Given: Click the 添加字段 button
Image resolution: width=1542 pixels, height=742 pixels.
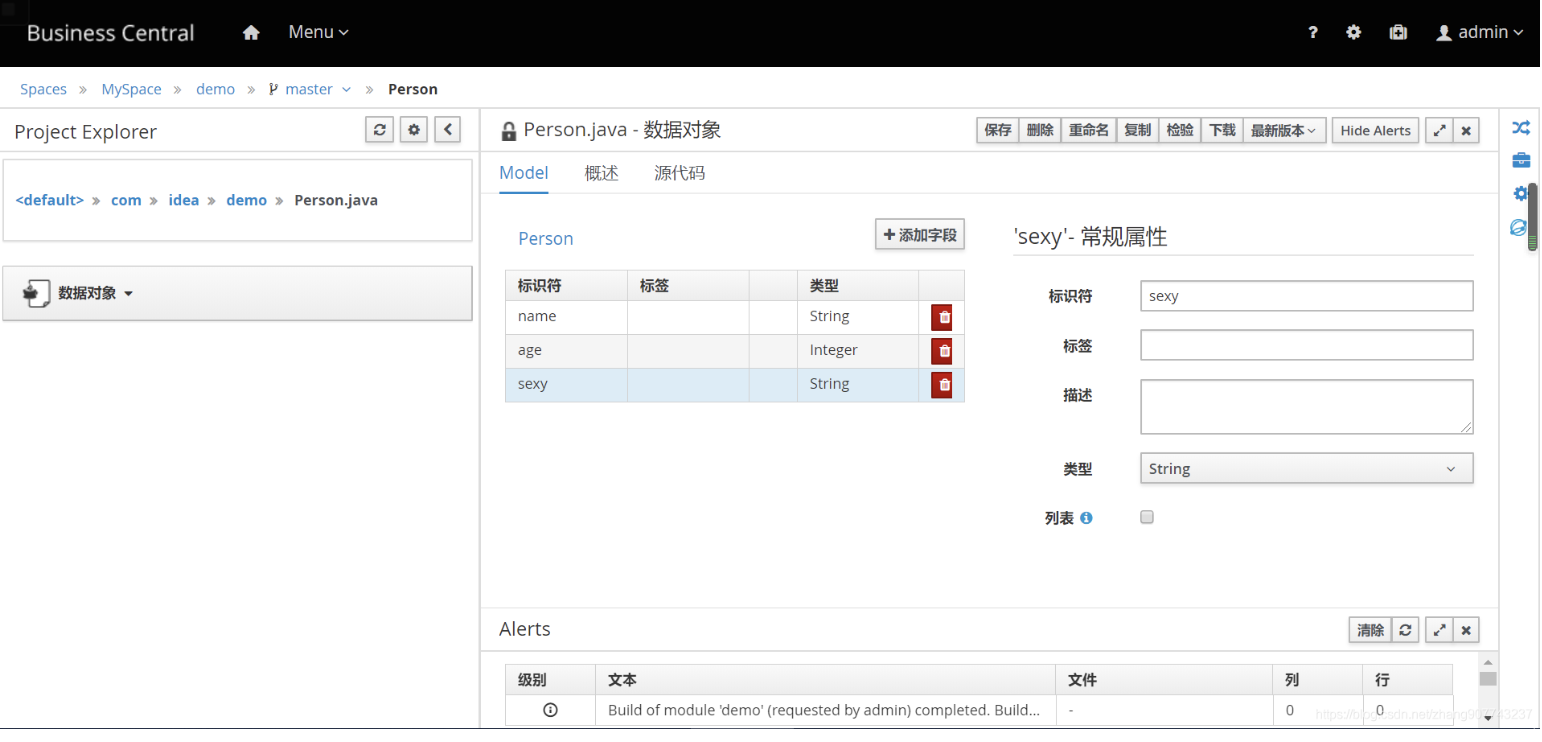Looking at the screenshot, I should coord(920,235).
